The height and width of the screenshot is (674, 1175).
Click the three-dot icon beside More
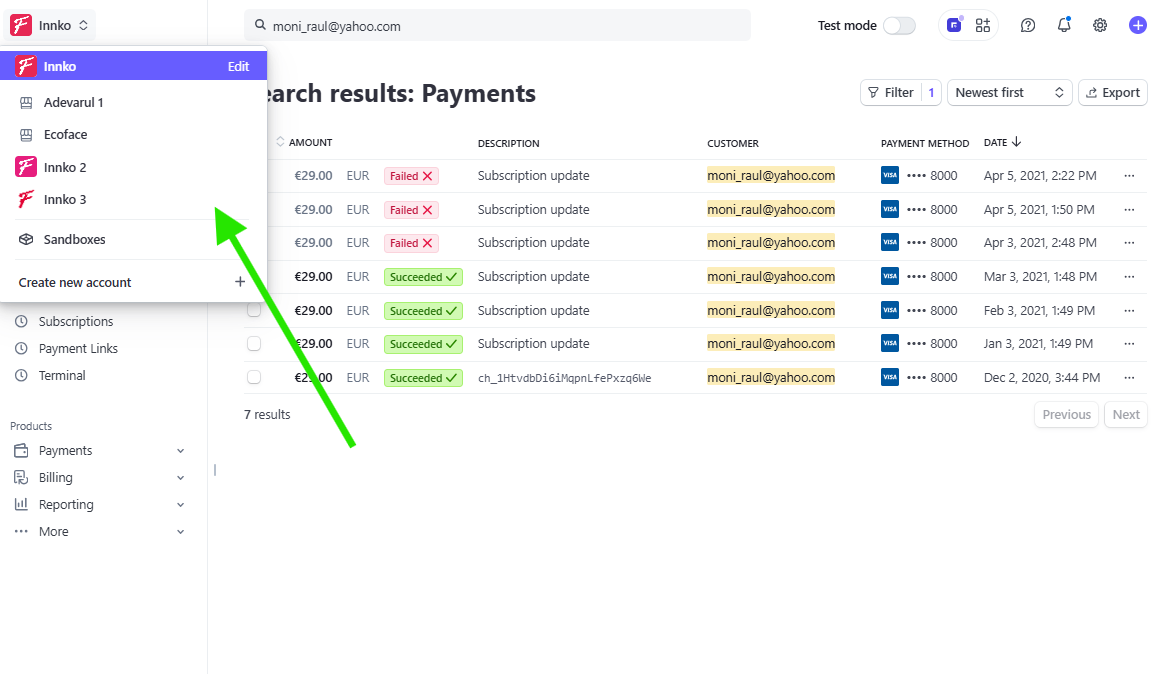point(21,532)
